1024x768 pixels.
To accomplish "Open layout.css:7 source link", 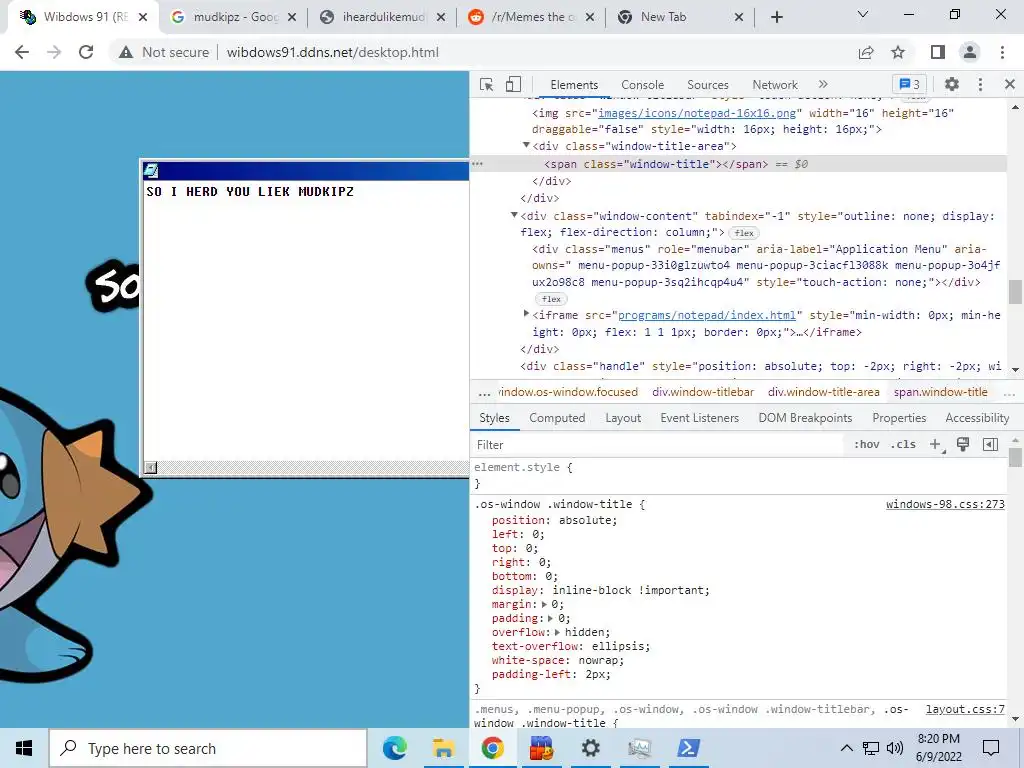I will pos(965,709).
